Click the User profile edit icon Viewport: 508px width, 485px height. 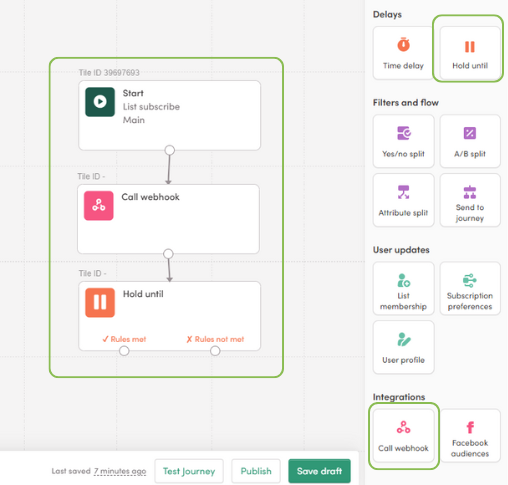click(x=404, y=339)
